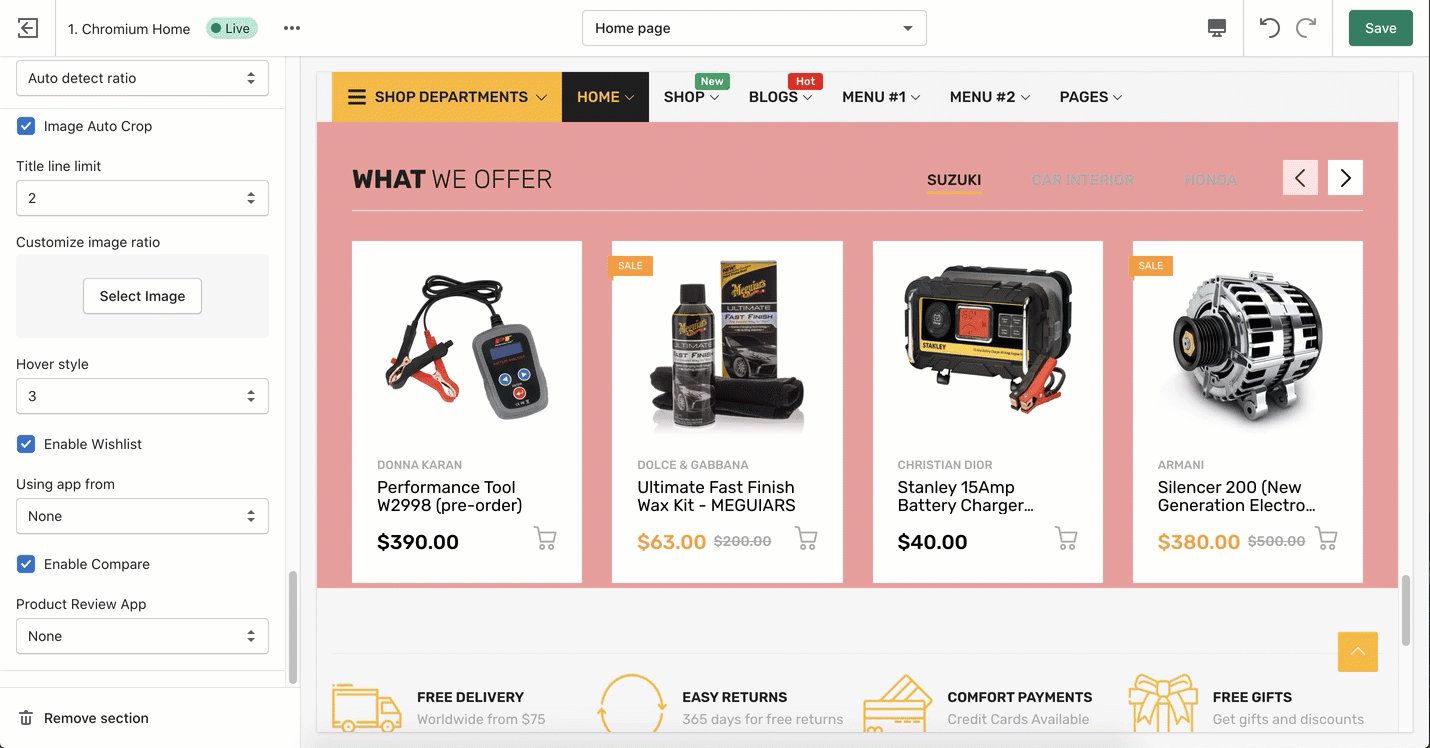Screen dimensions: 1430x748
Task: Click the carousel next arrow
Action: pos(1345,178)
